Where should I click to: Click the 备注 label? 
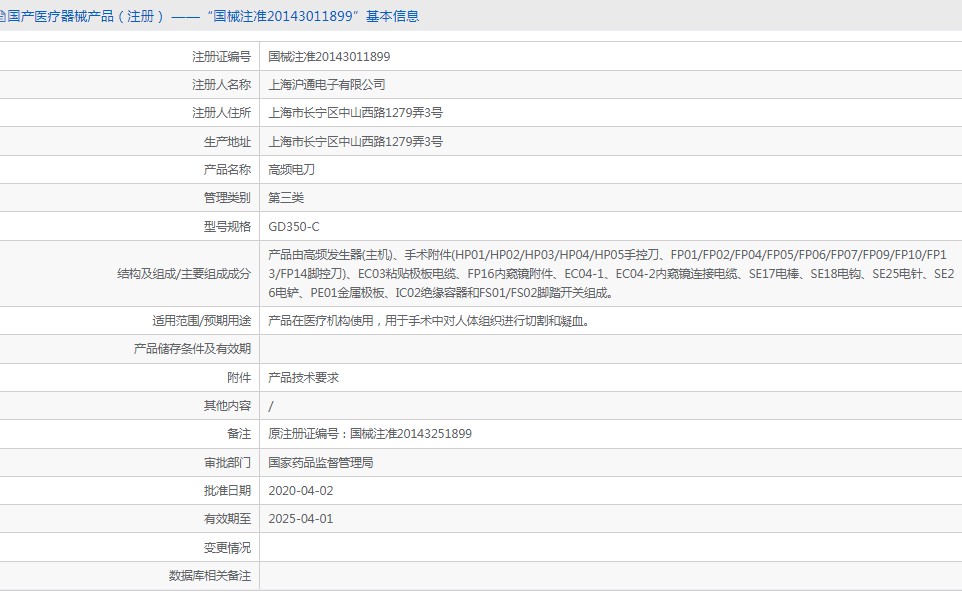[x=239, y=434]
